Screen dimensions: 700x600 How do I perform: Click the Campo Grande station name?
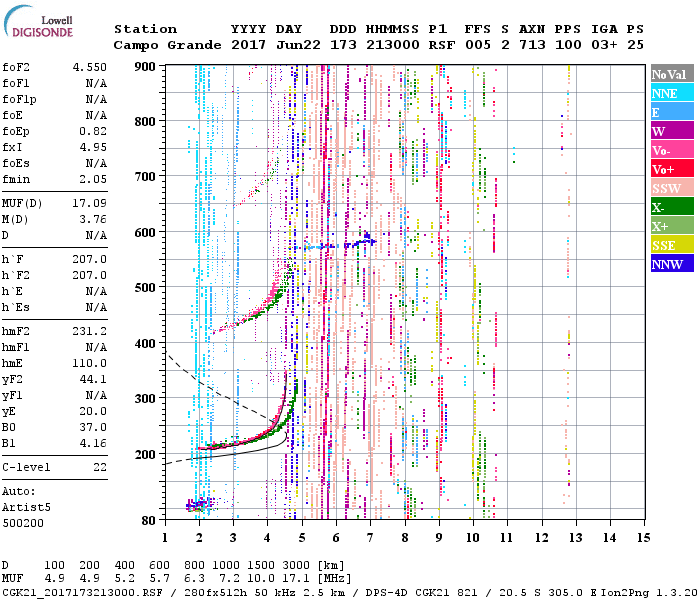coord(160,45)
